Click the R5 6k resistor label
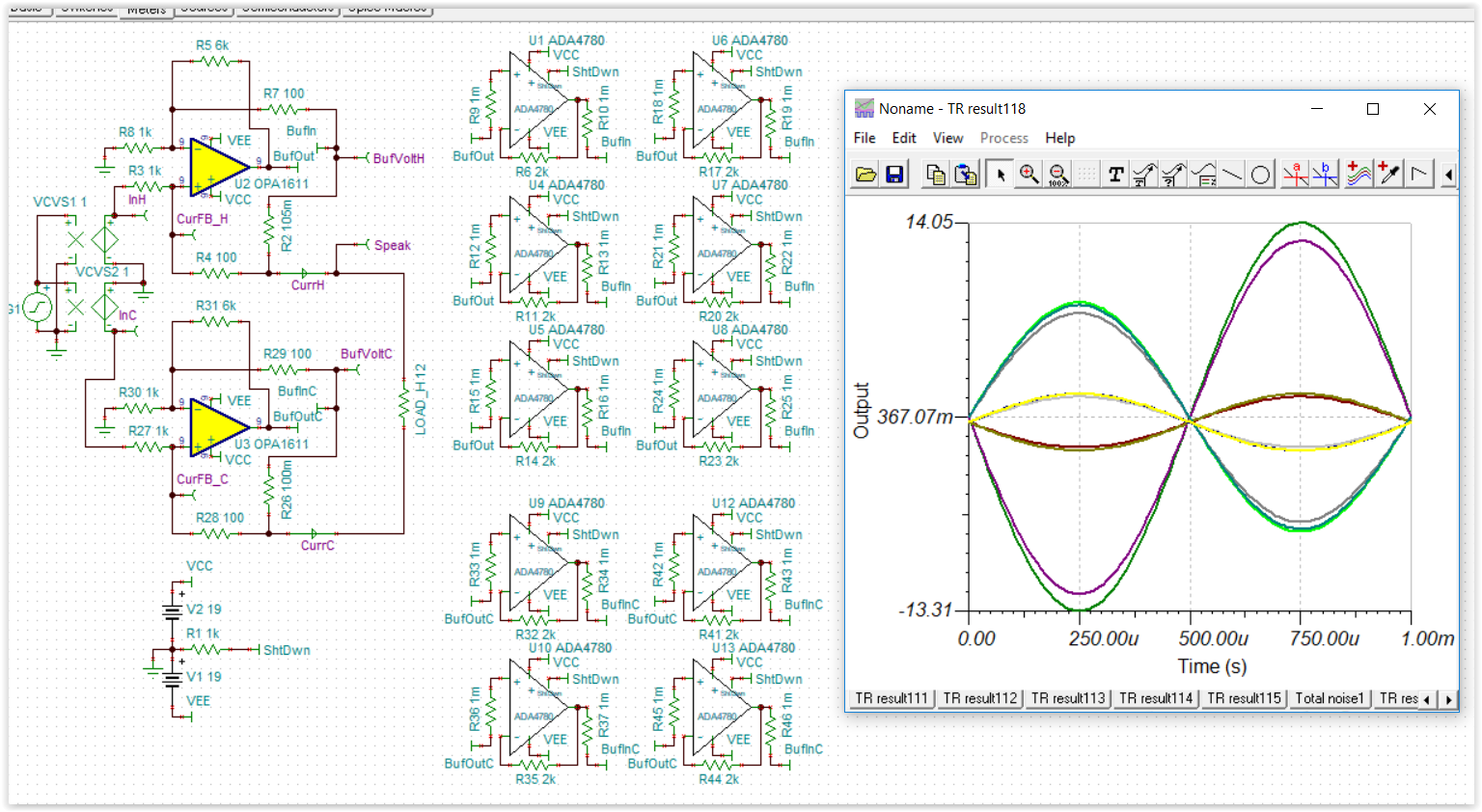Image resolution: width=1482 pixels, height=812 pixels. tap(212, 45)
